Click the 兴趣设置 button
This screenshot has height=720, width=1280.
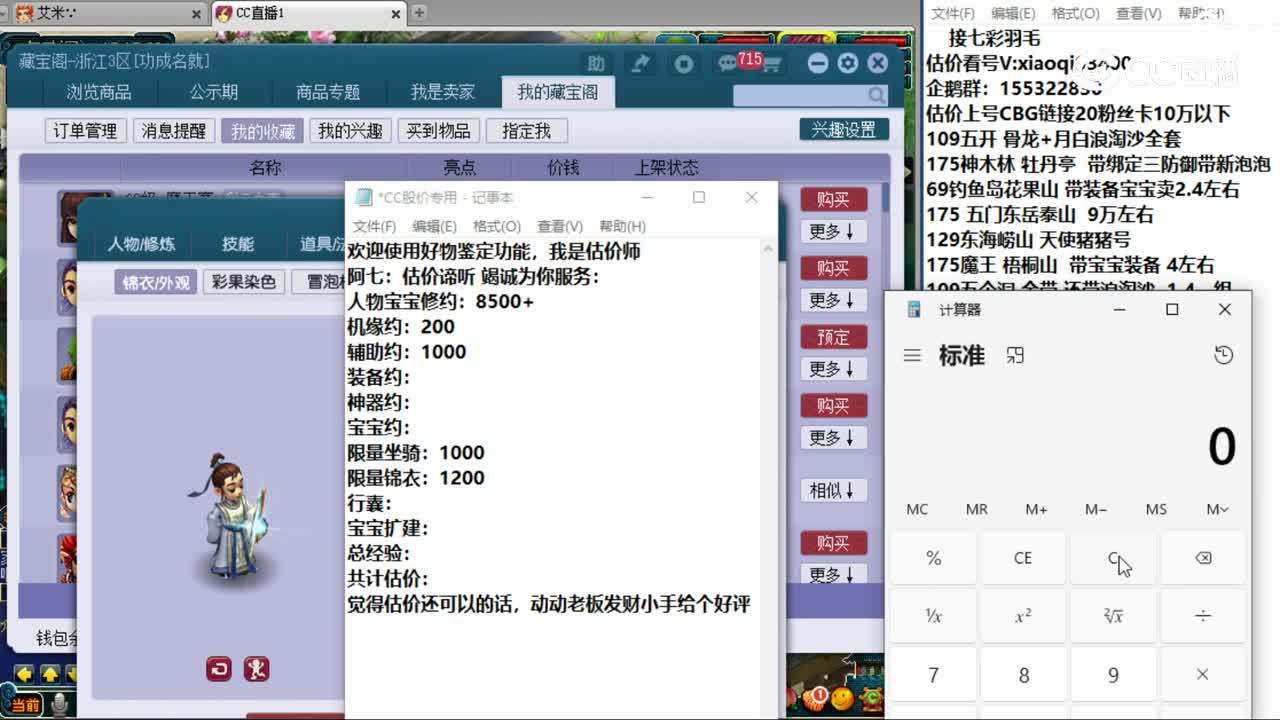coord(843,130)
